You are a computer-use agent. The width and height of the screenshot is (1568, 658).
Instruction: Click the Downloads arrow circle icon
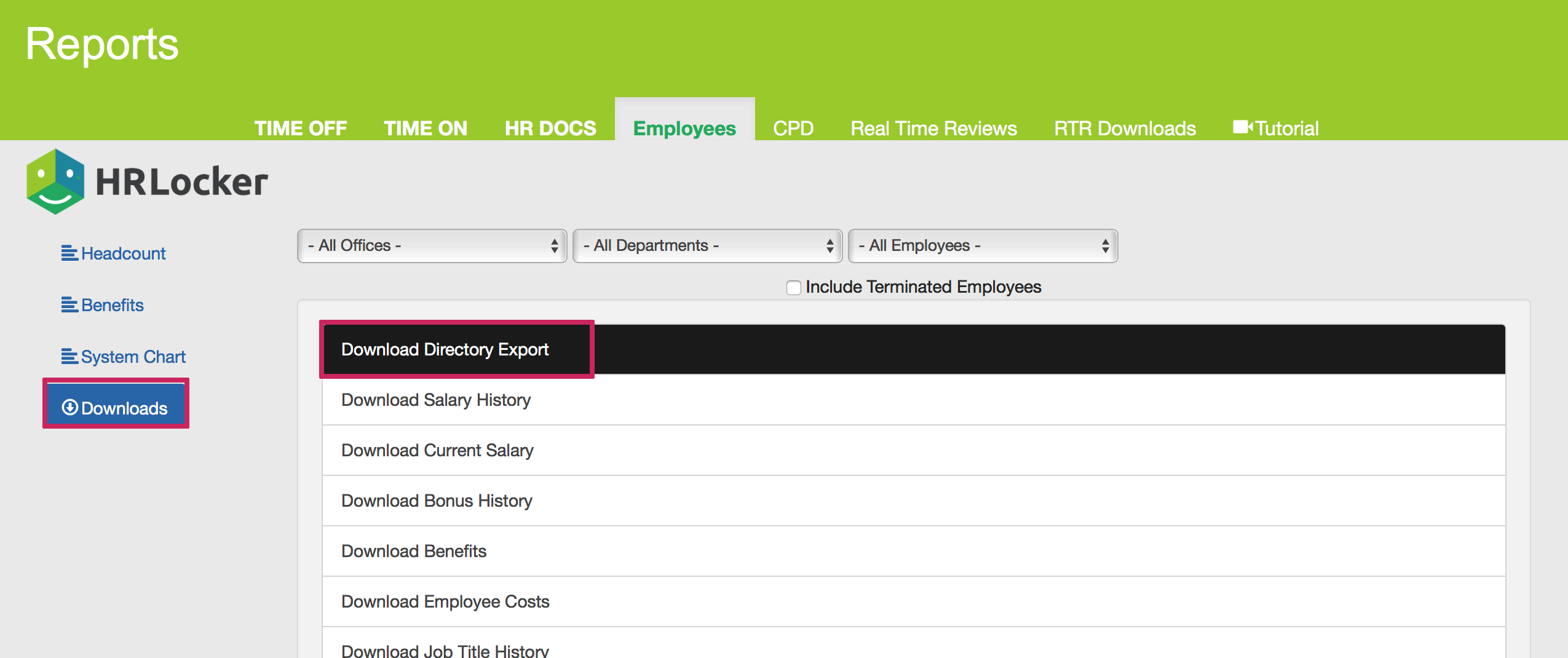[x=70, y=408]
